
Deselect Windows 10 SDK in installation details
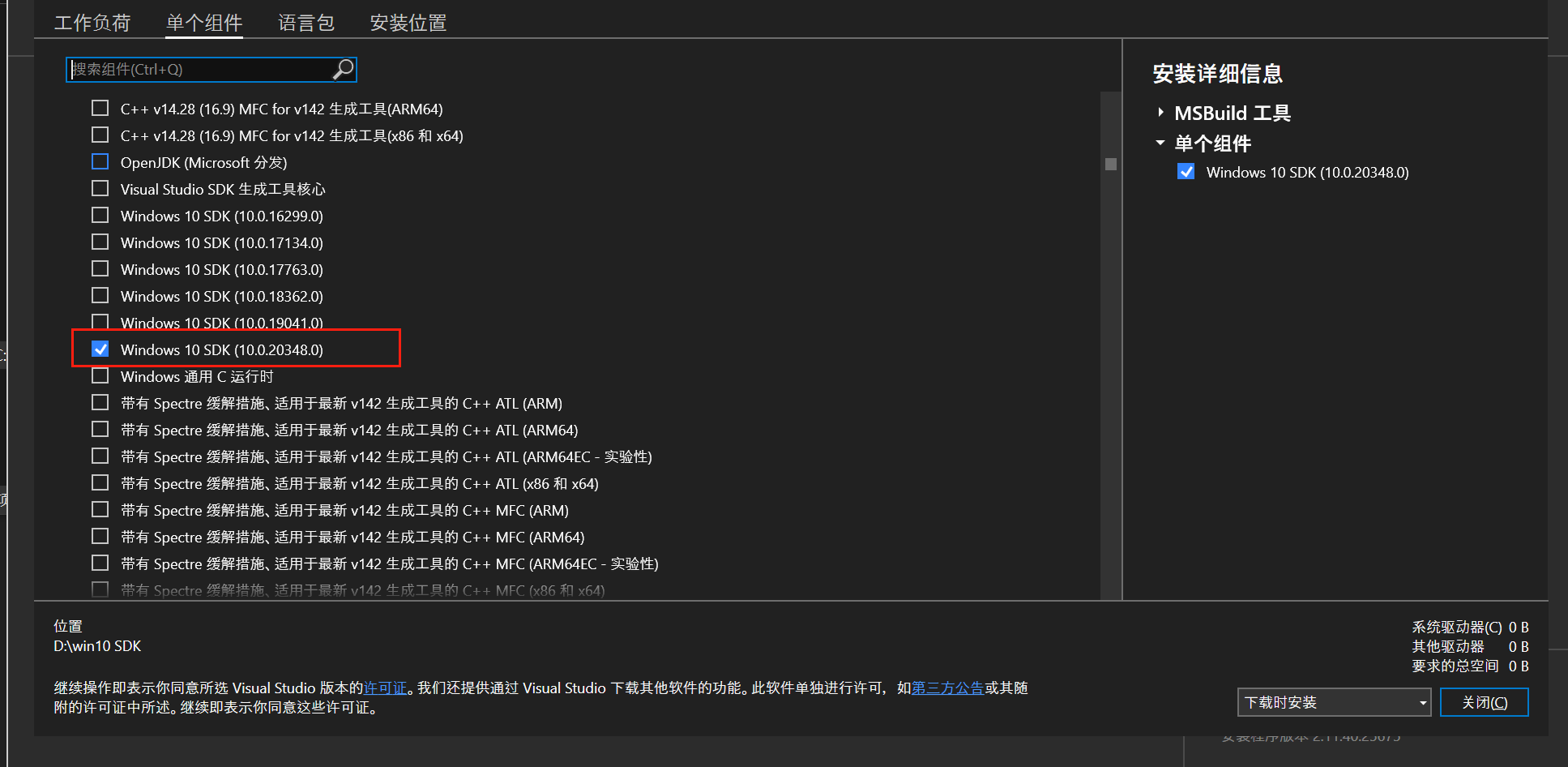point(1186,171)
